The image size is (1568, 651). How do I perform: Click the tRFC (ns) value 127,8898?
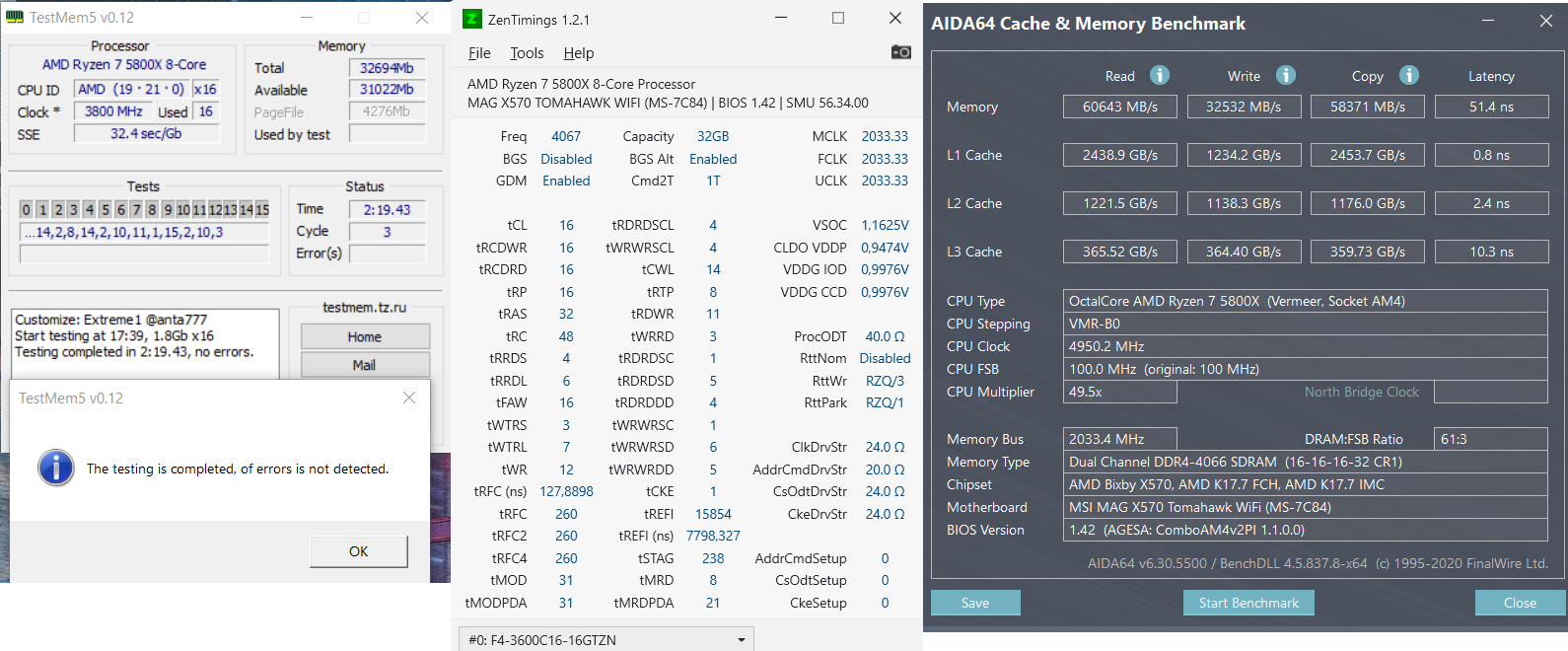pos(566,491)
